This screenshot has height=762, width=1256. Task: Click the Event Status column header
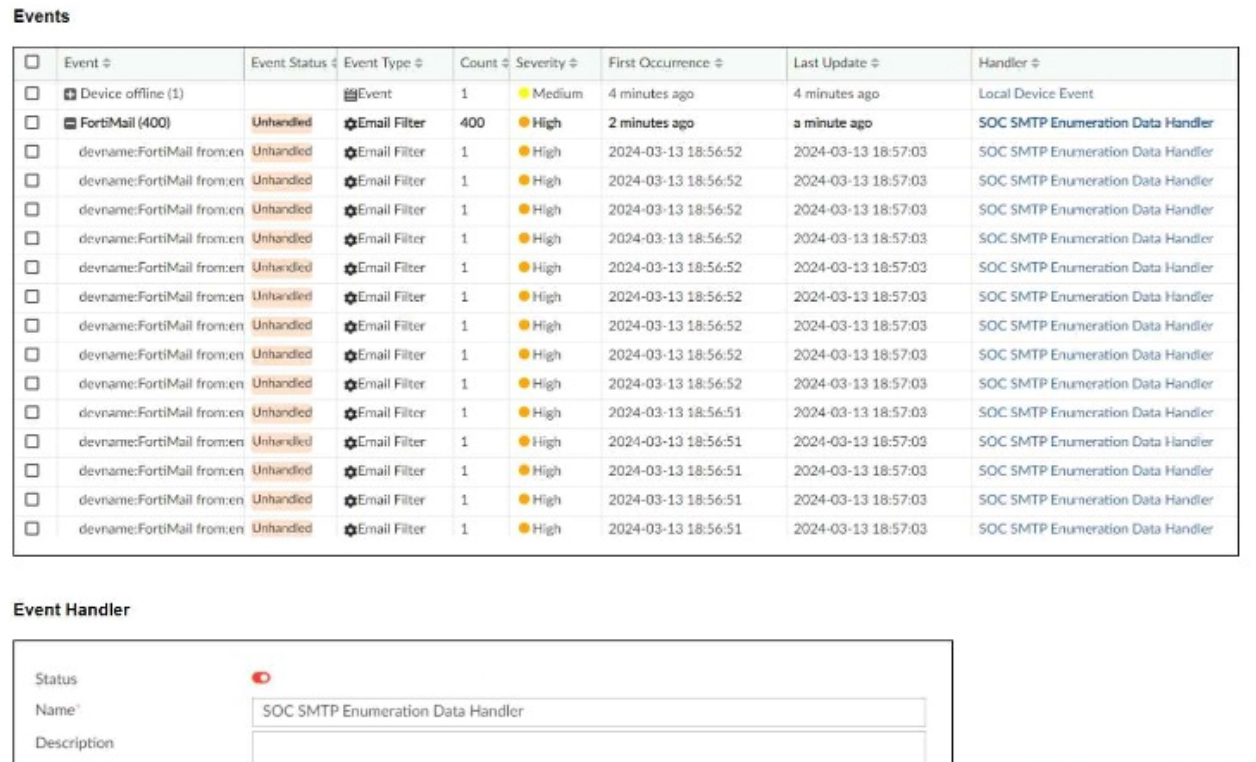[x=288, y=64]
